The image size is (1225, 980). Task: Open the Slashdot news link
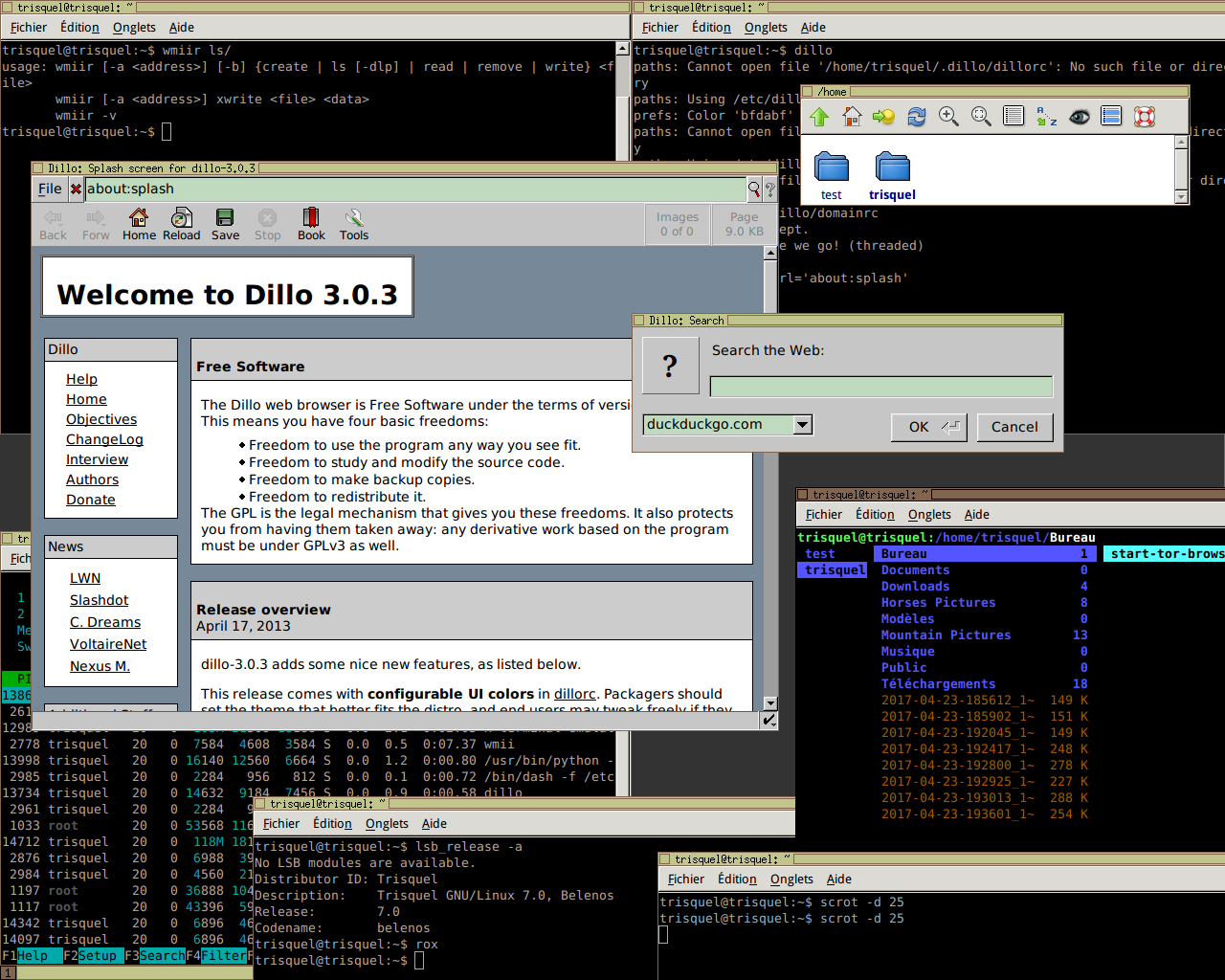[x=99, y=600]
